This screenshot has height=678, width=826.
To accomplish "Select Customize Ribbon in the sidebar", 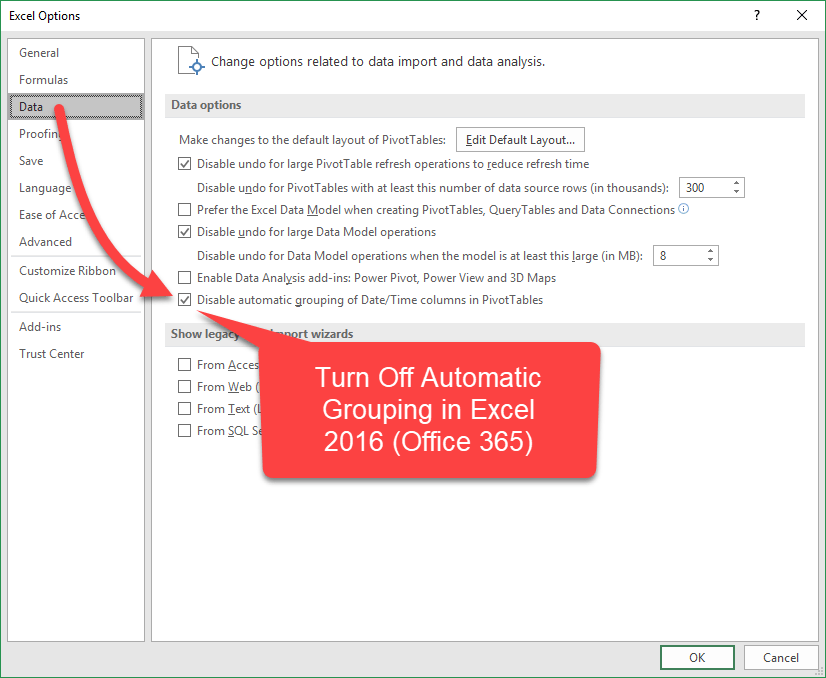I will (67, 271).
